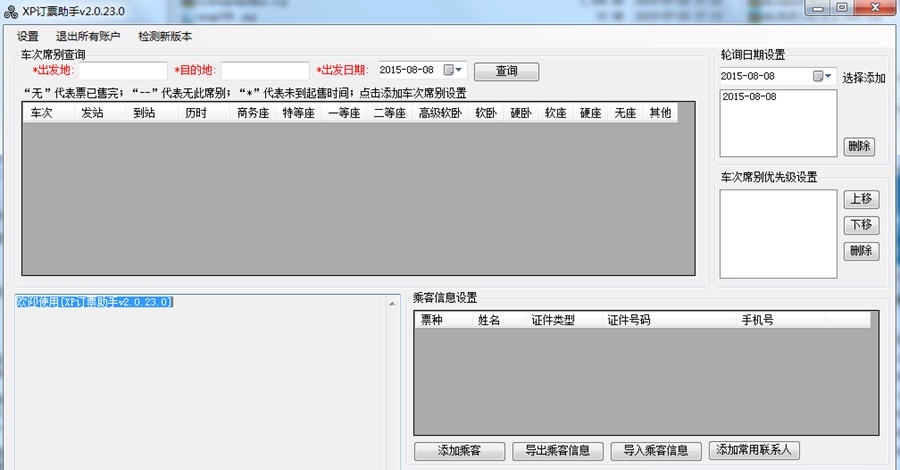
Task: Click the 历时 column header
Action: [x=204, y=113]
